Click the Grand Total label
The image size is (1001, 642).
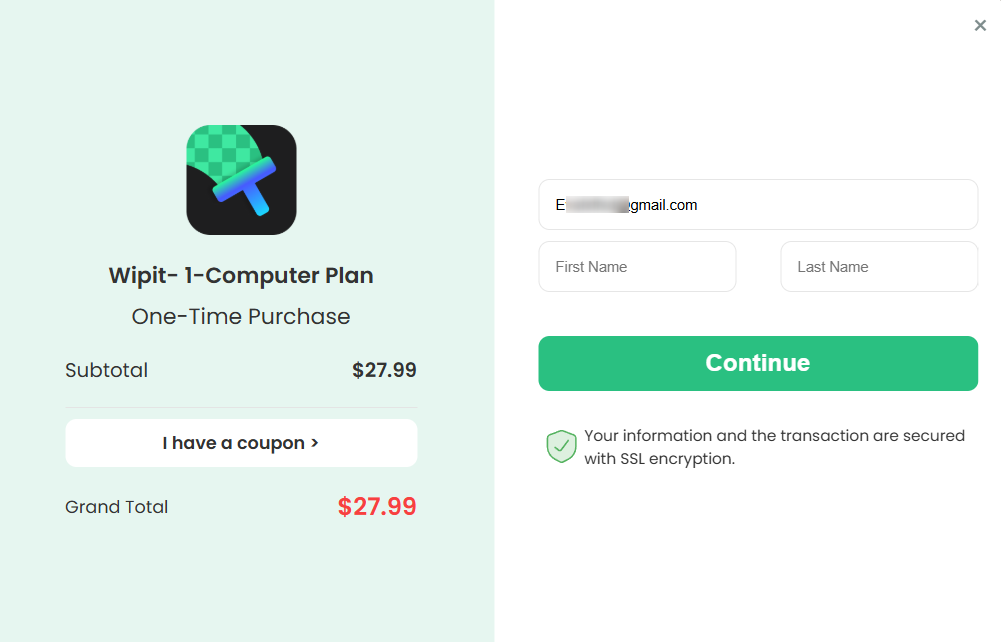(116, 506)
